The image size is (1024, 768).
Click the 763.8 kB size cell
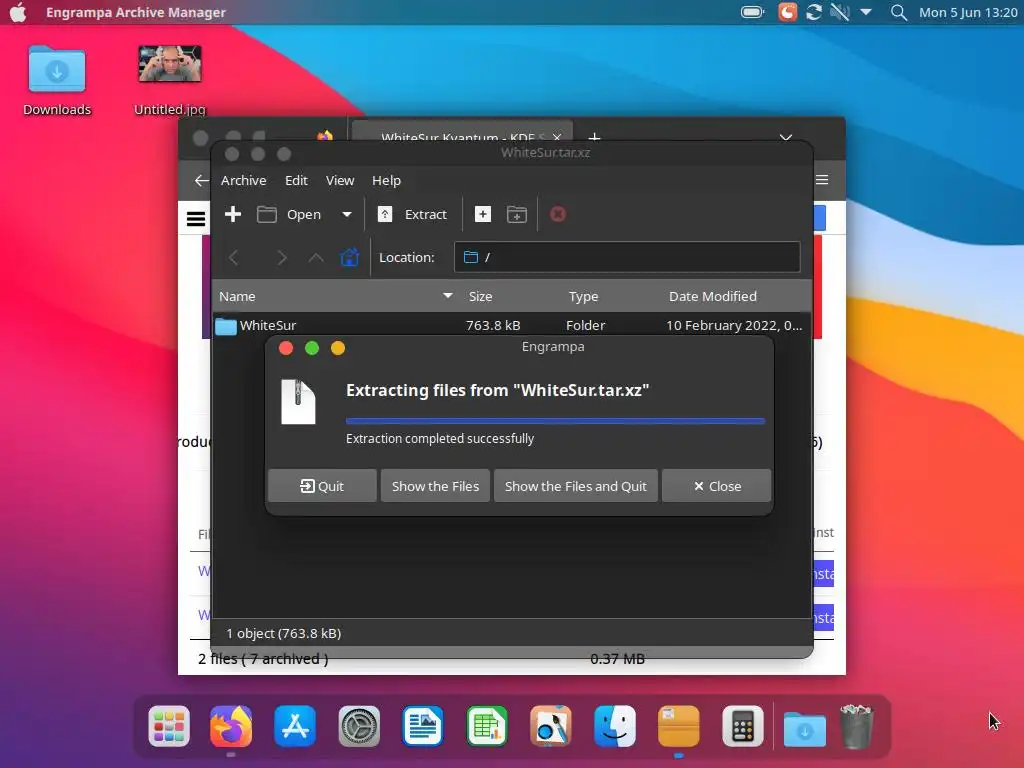click(x=493, y=325)
